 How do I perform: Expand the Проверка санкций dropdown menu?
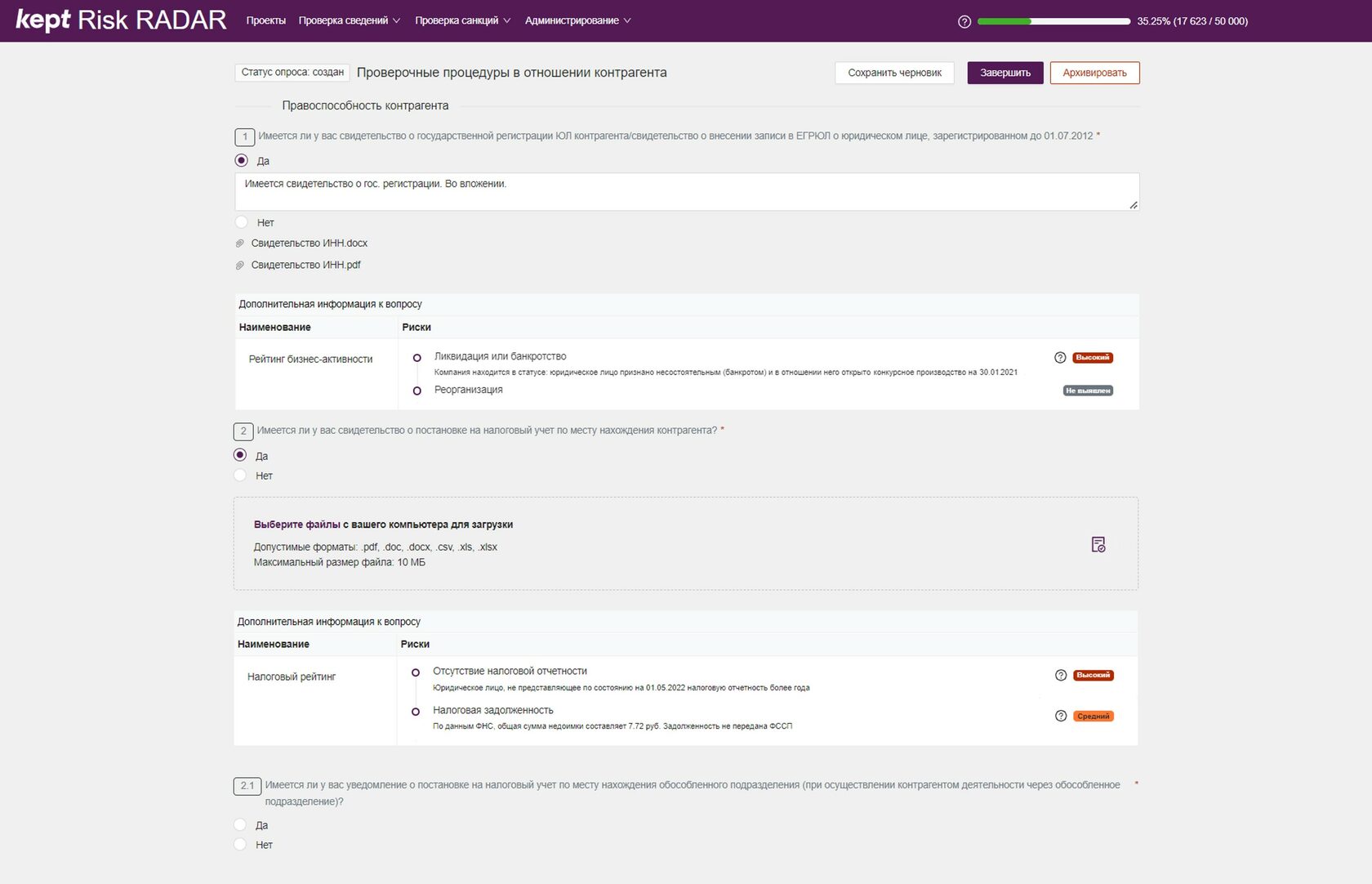coord(462,20)
